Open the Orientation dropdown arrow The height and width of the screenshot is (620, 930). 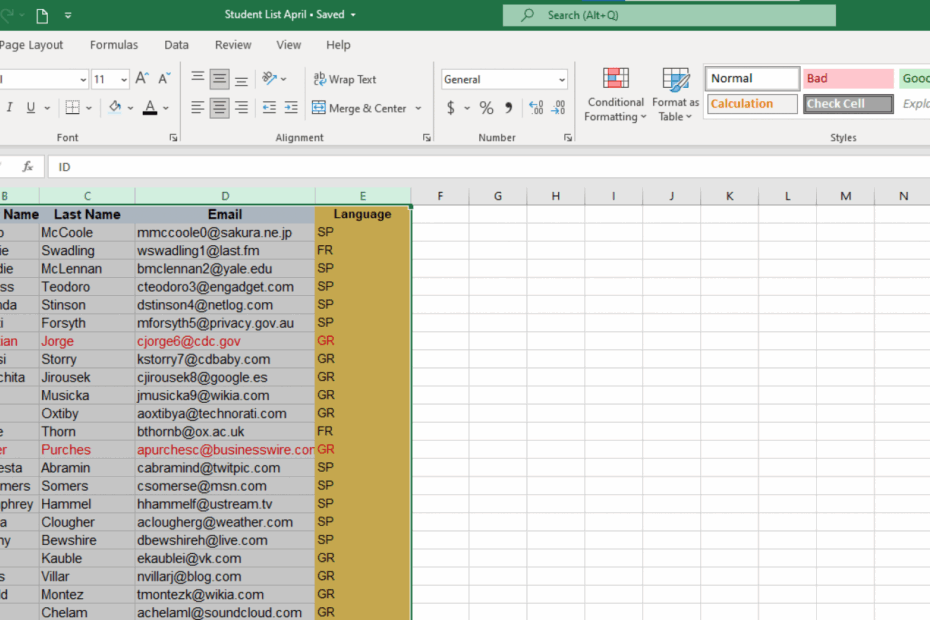[x=284, y=79]
